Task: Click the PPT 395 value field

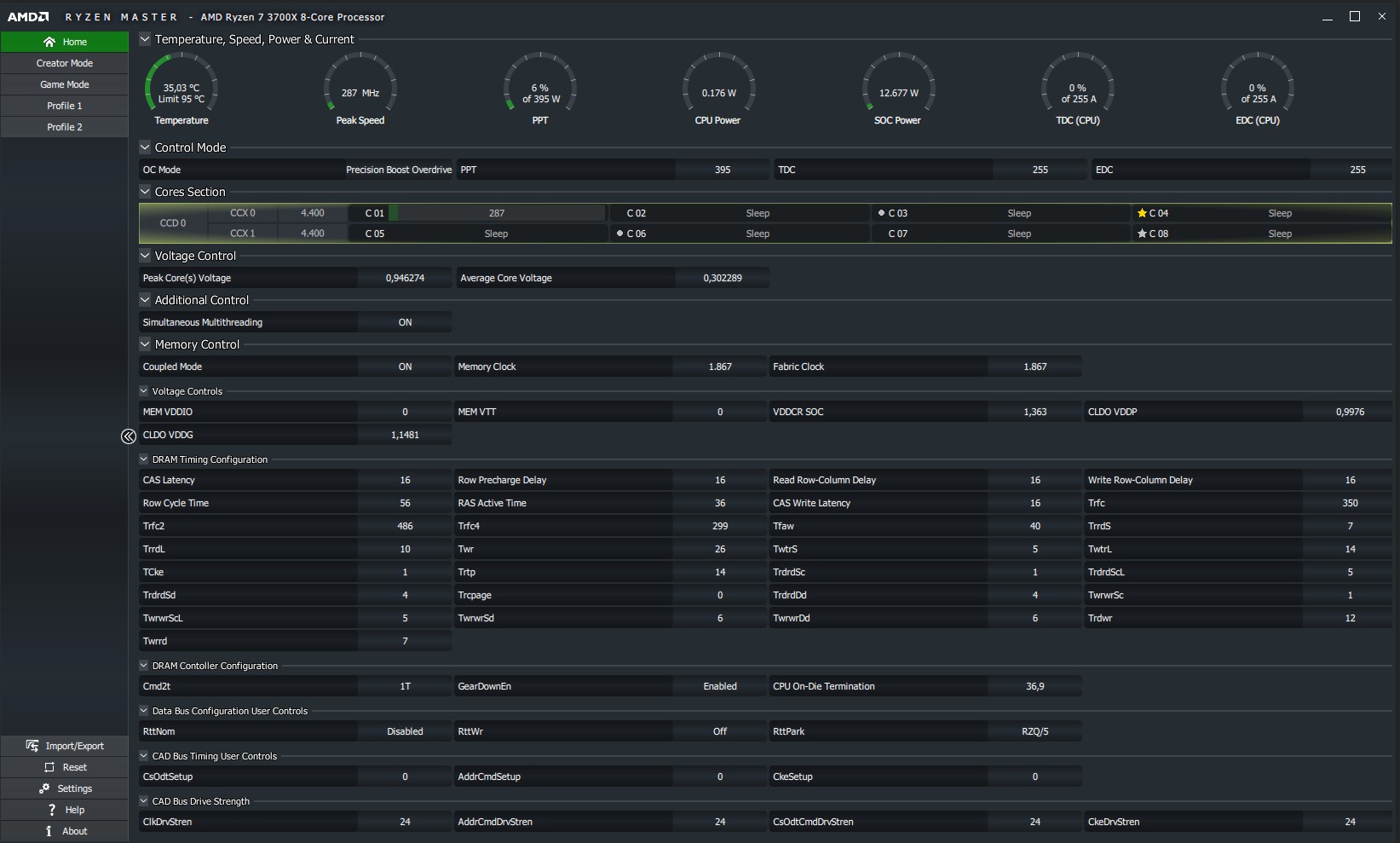Action: click(723, 170)
